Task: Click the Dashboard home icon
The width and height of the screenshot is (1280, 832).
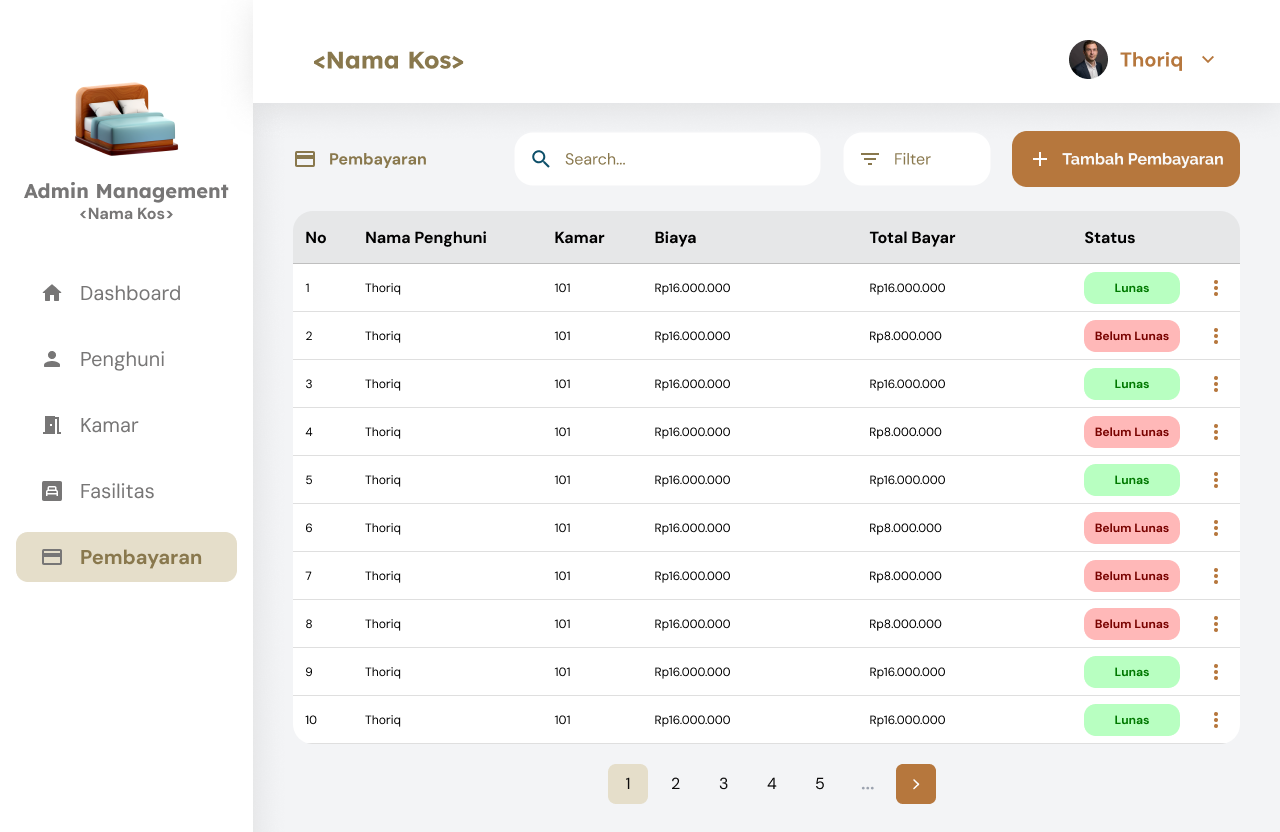Action: tap(50, 292)
